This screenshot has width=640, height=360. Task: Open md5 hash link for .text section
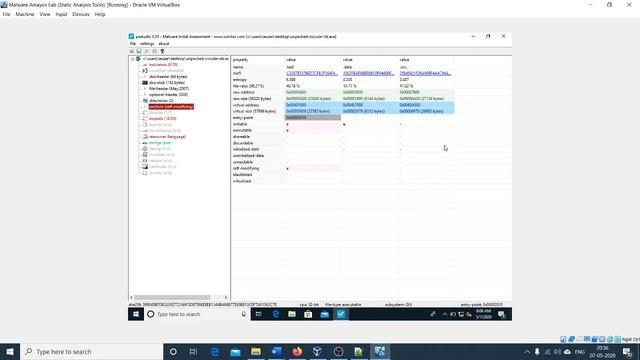[x=312, y=73]
